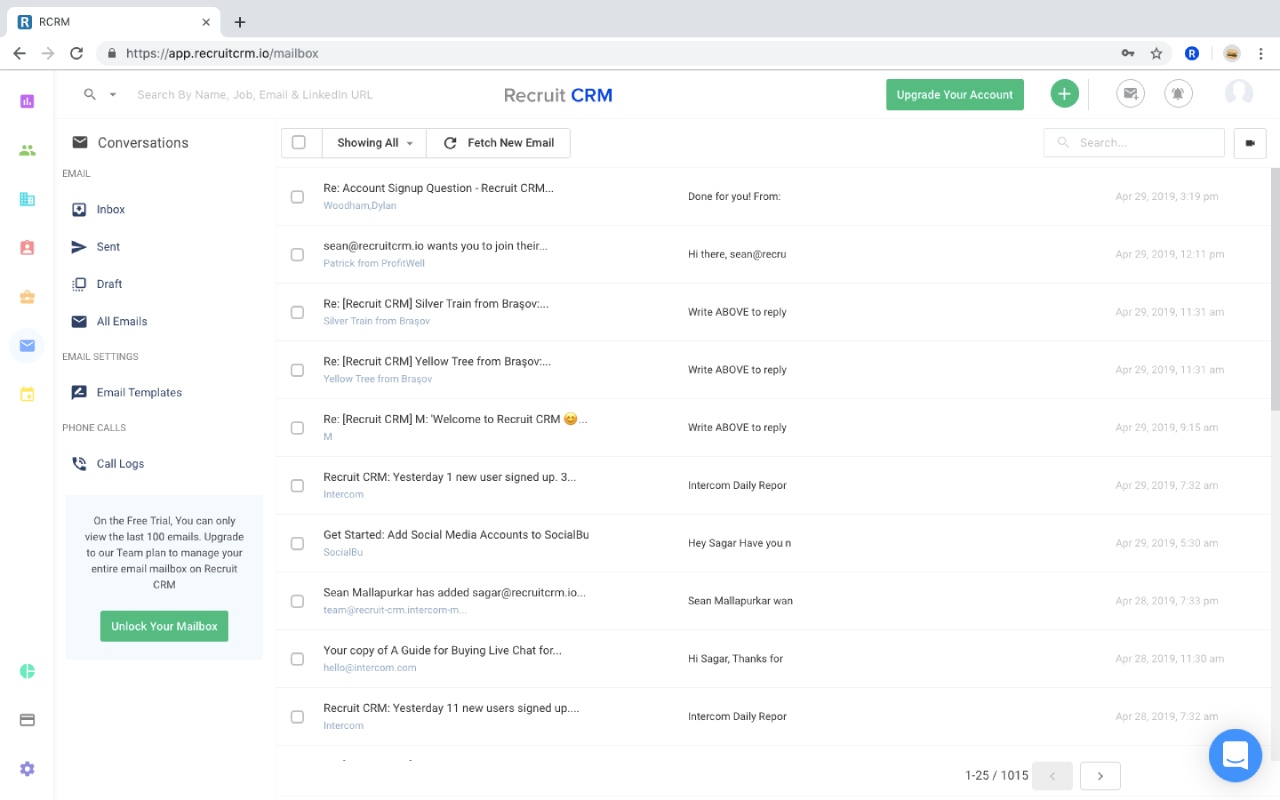Open the Contacts badge icon in sidebar
The image size is (1280, 800).
[27, 248]
